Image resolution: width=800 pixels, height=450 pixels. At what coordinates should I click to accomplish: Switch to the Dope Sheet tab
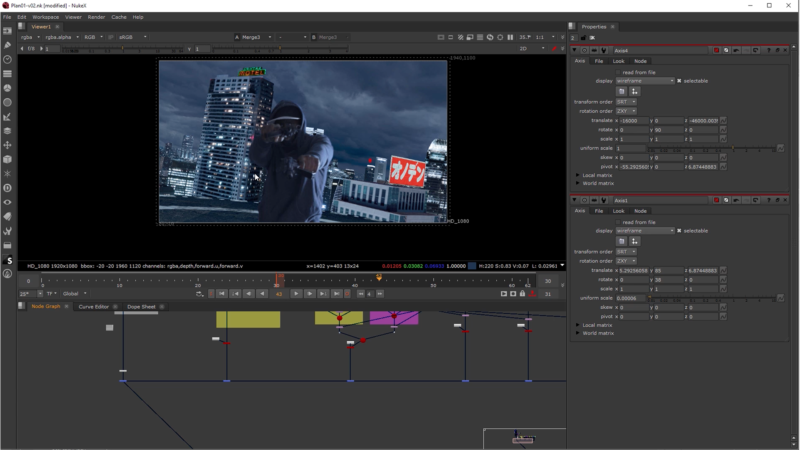(141, 307)
